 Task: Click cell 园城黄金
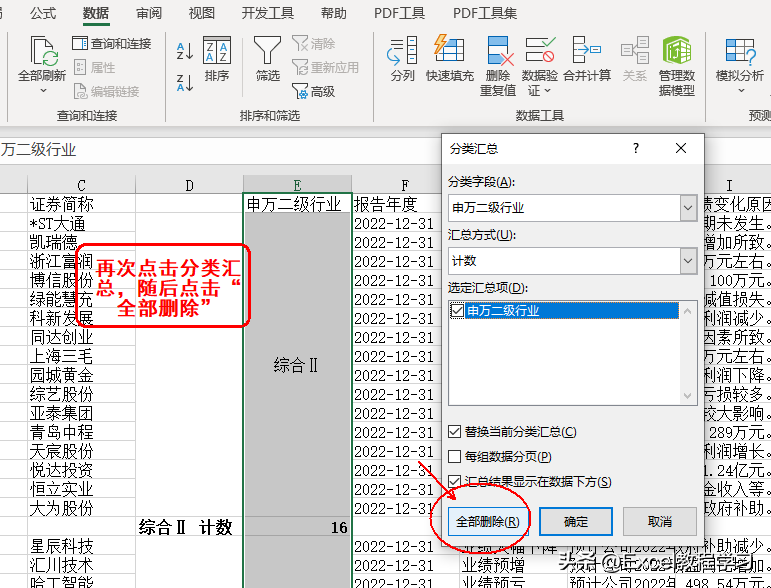(x=81, y=375)
